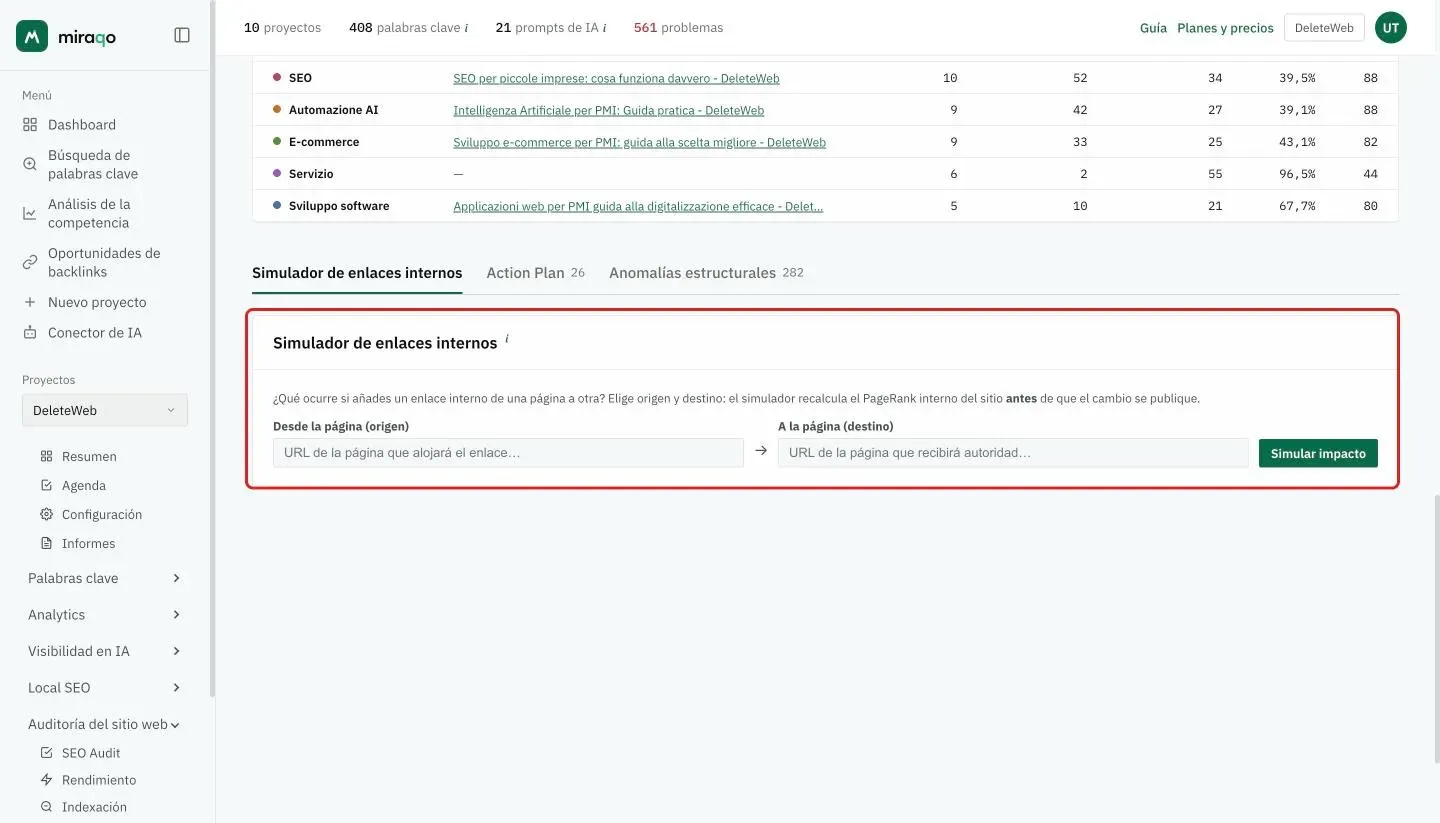The height and width of the screenshot is (823, 1440).
Task: Click the miraqo logo icon
Action: [32, 36]
